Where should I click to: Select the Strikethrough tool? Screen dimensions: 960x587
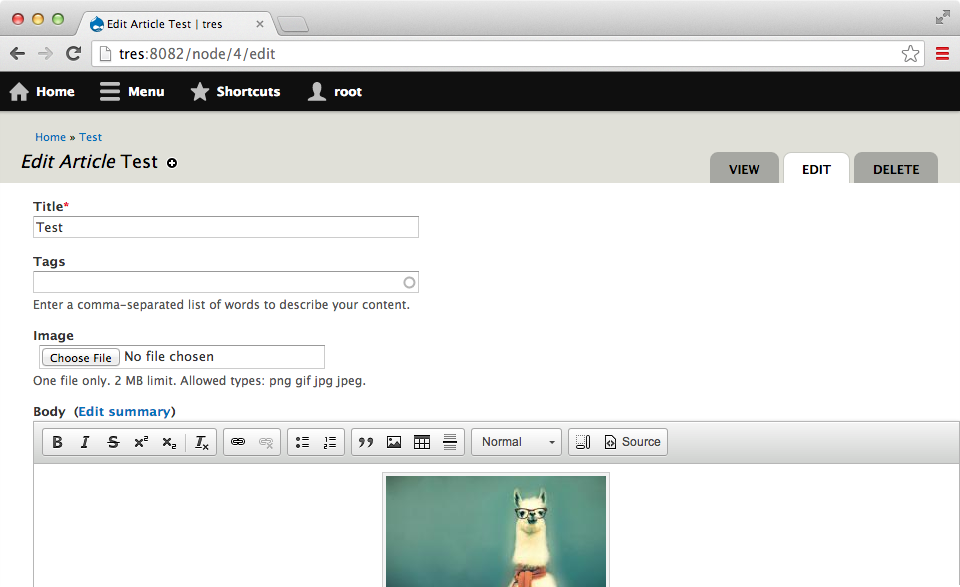[x=113, y=441]
